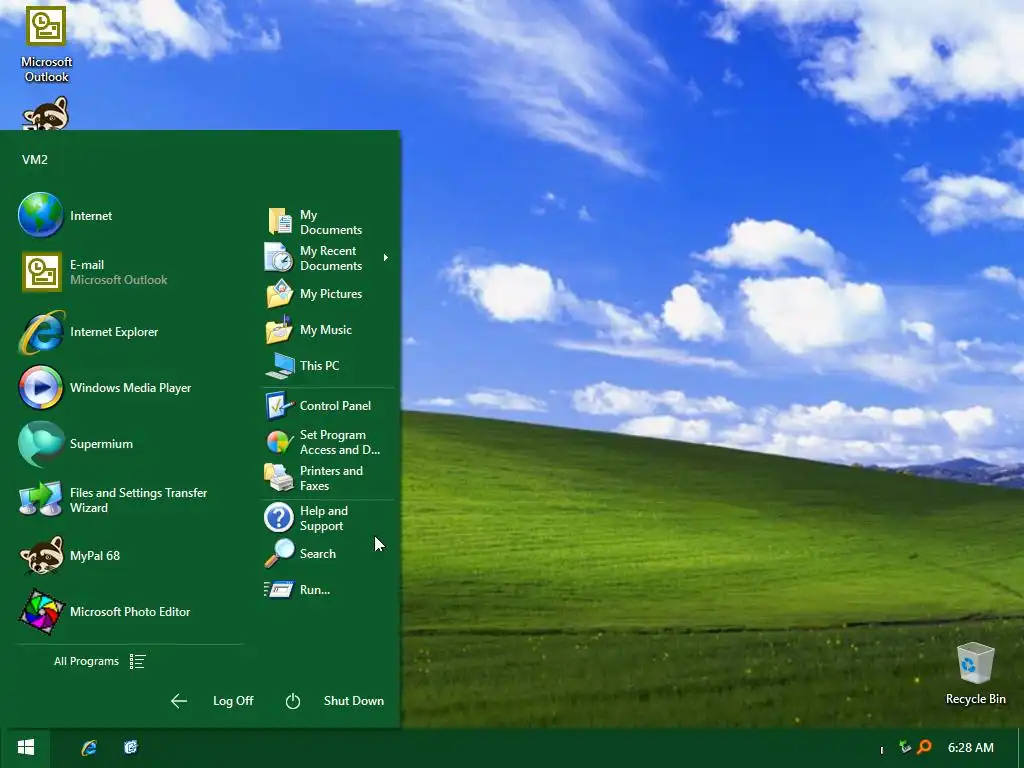
Task: Open Recycle Bin on the desktop
Action: (x=976, y=673)
